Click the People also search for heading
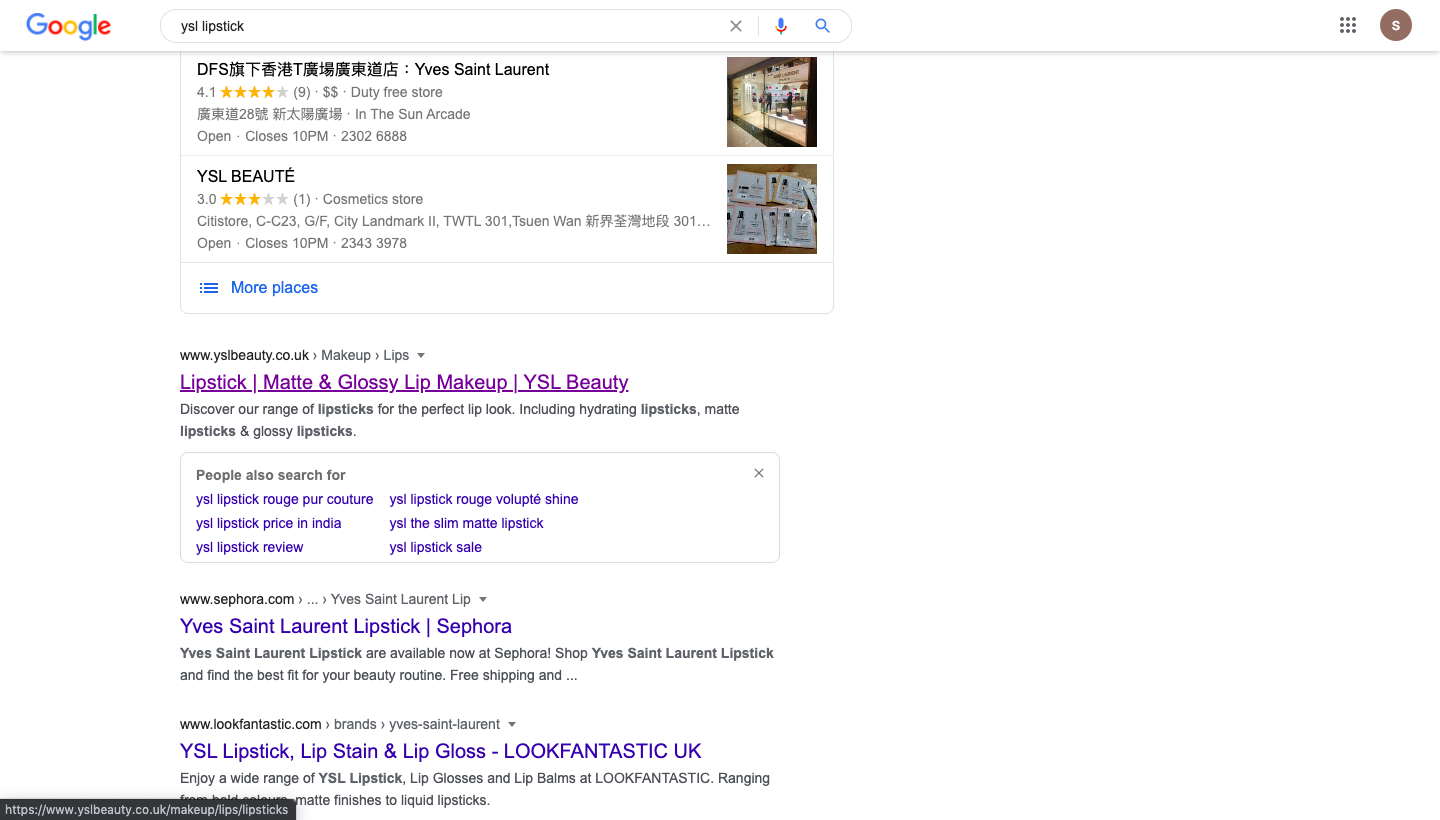 pyautogui.click(x=271, y=475)
